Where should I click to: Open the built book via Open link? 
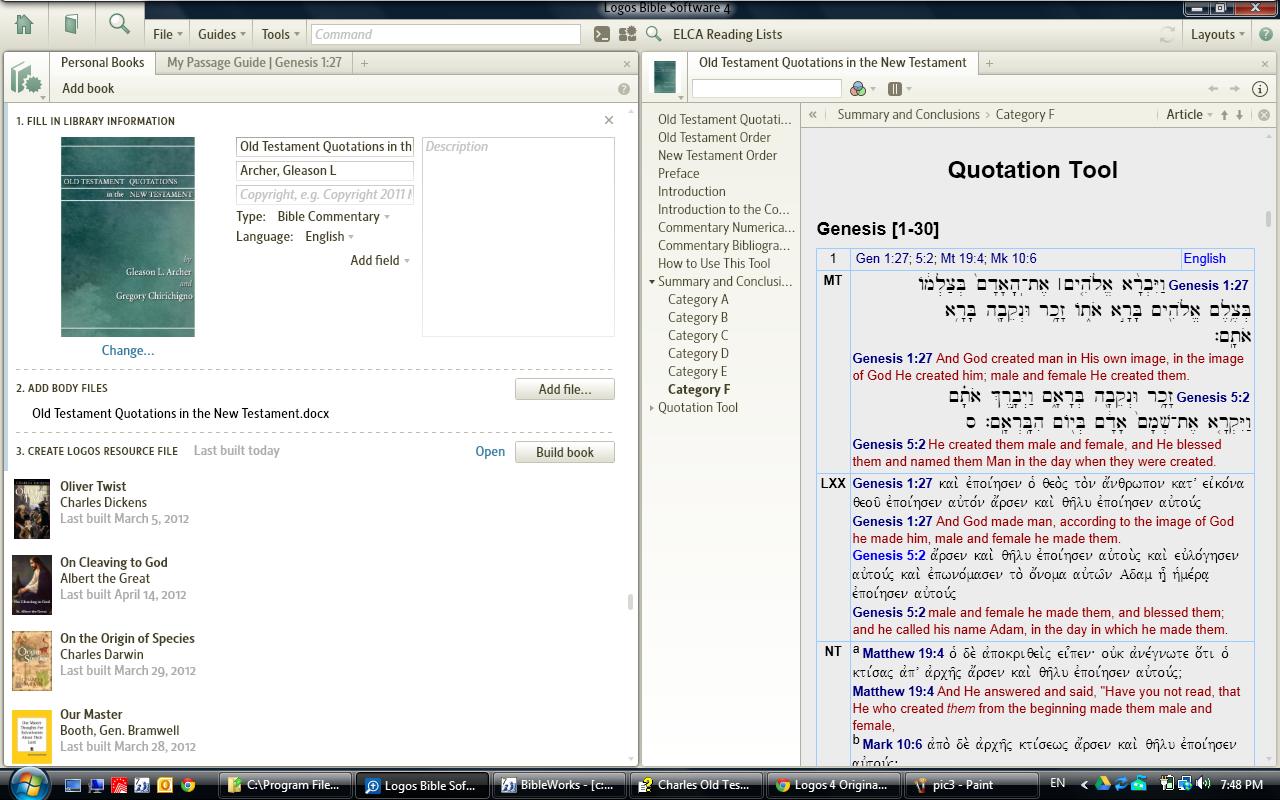point(490,451)
